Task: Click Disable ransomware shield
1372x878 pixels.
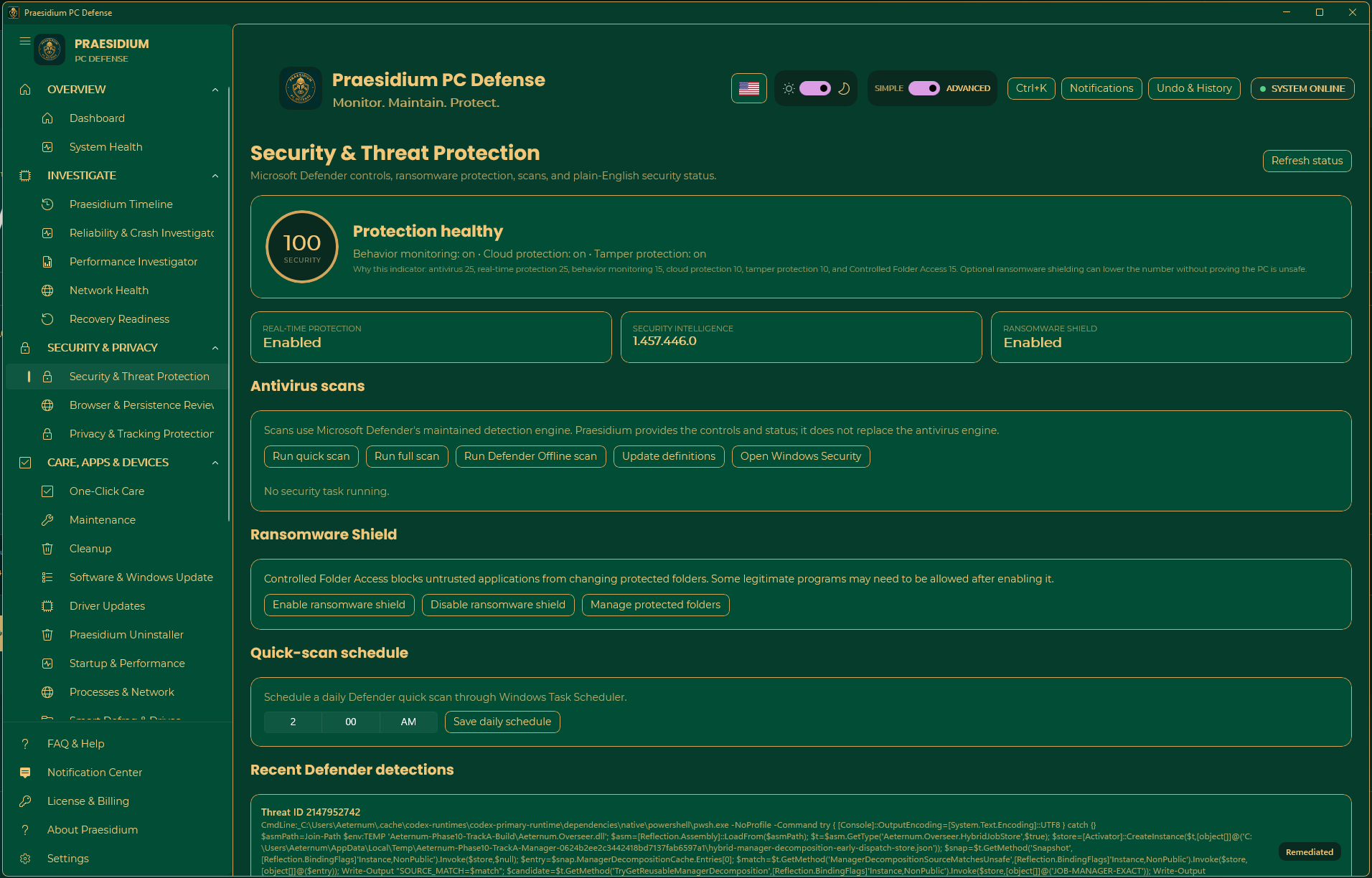Action: [x=498, y=605]
